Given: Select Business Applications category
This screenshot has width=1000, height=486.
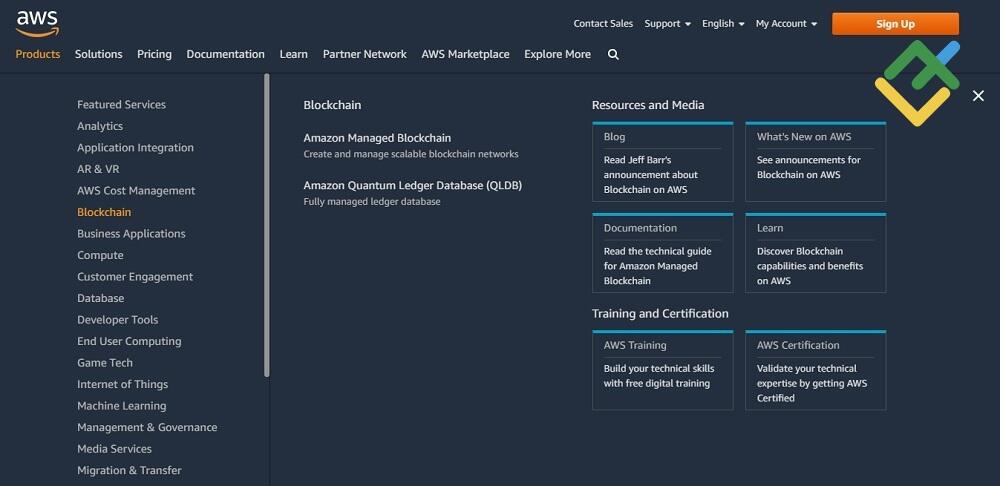Looking at the screenshot, I should [x=131, y=234].
